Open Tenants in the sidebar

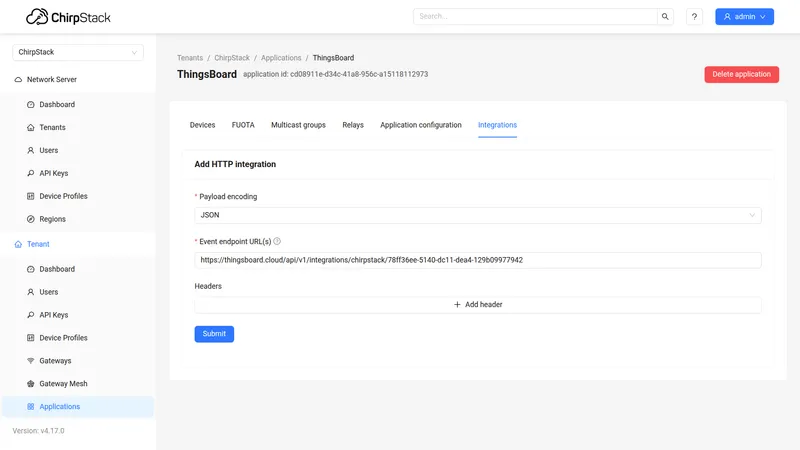[x=78, y=128]
